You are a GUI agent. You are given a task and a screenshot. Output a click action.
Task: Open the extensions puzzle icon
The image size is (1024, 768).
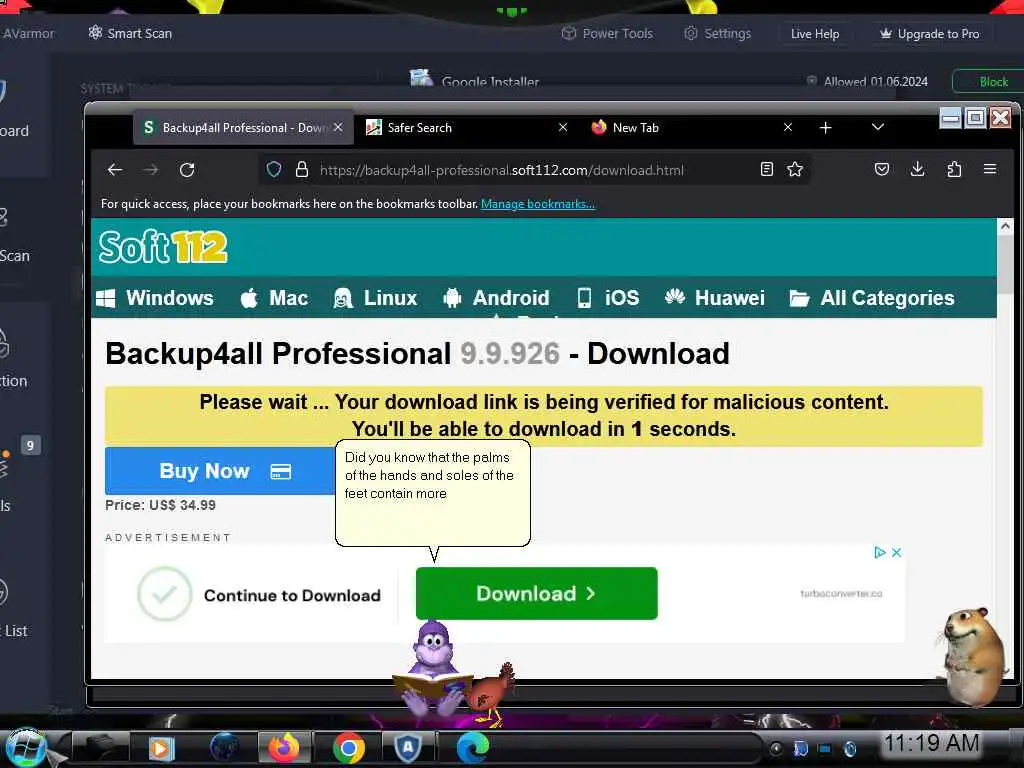click(954, 170)
